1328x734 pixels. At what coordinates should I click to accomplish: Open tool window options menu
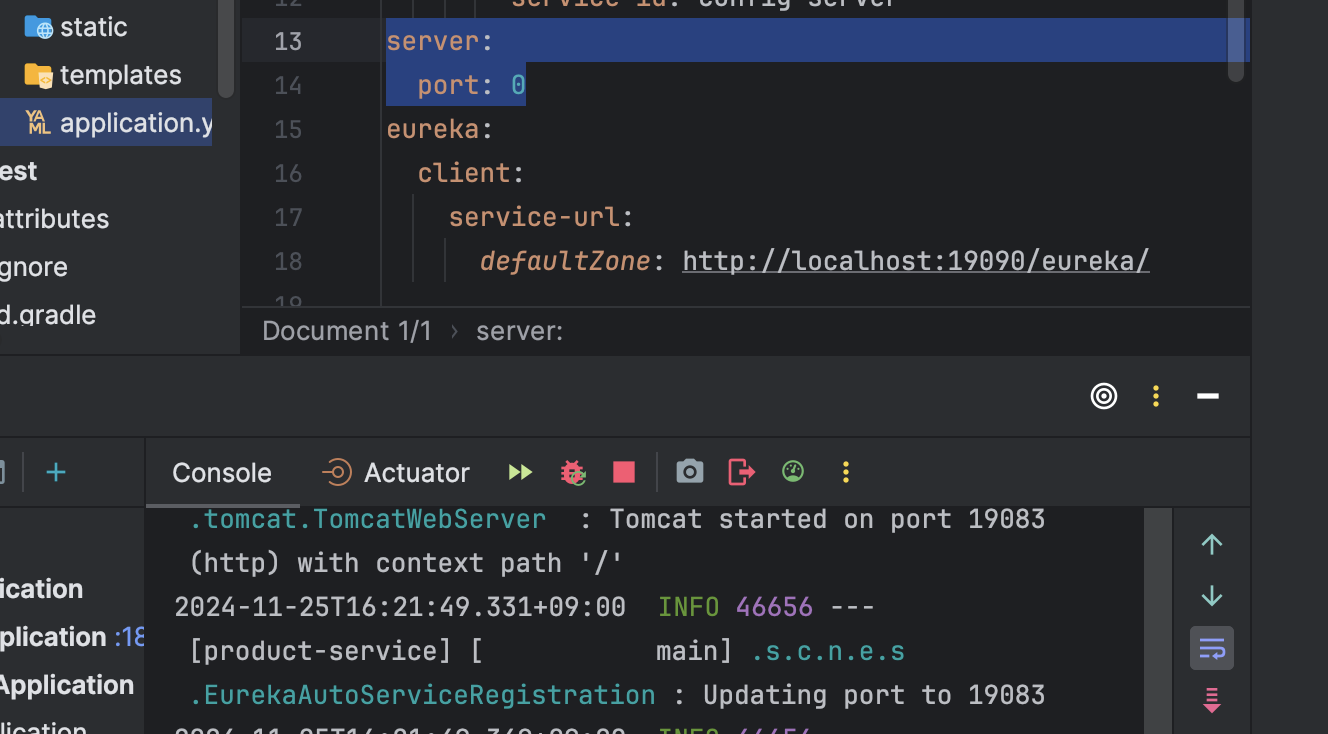(1156, 396)
